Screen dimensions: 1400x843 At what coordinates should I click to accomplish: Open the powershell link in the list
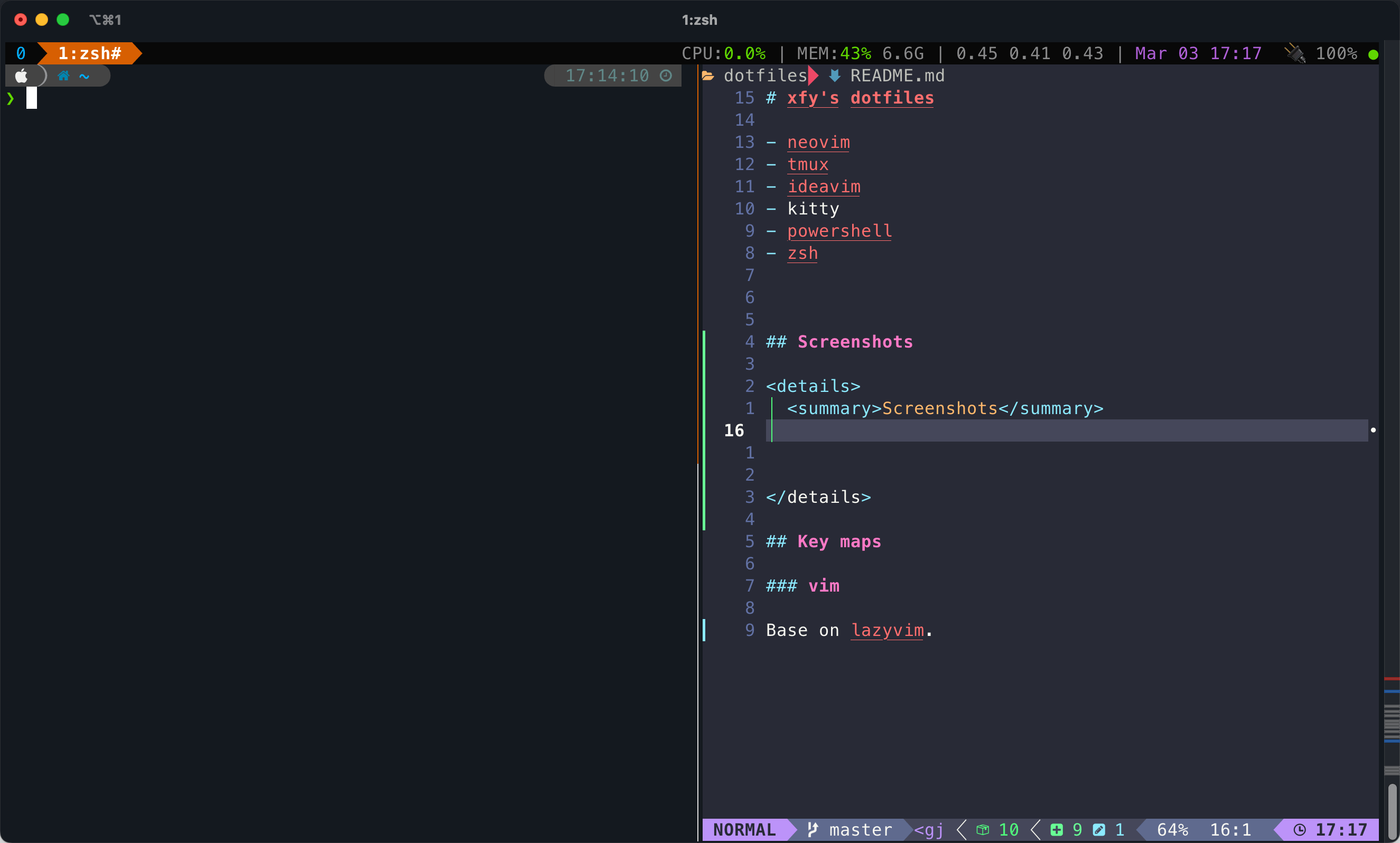839,231
